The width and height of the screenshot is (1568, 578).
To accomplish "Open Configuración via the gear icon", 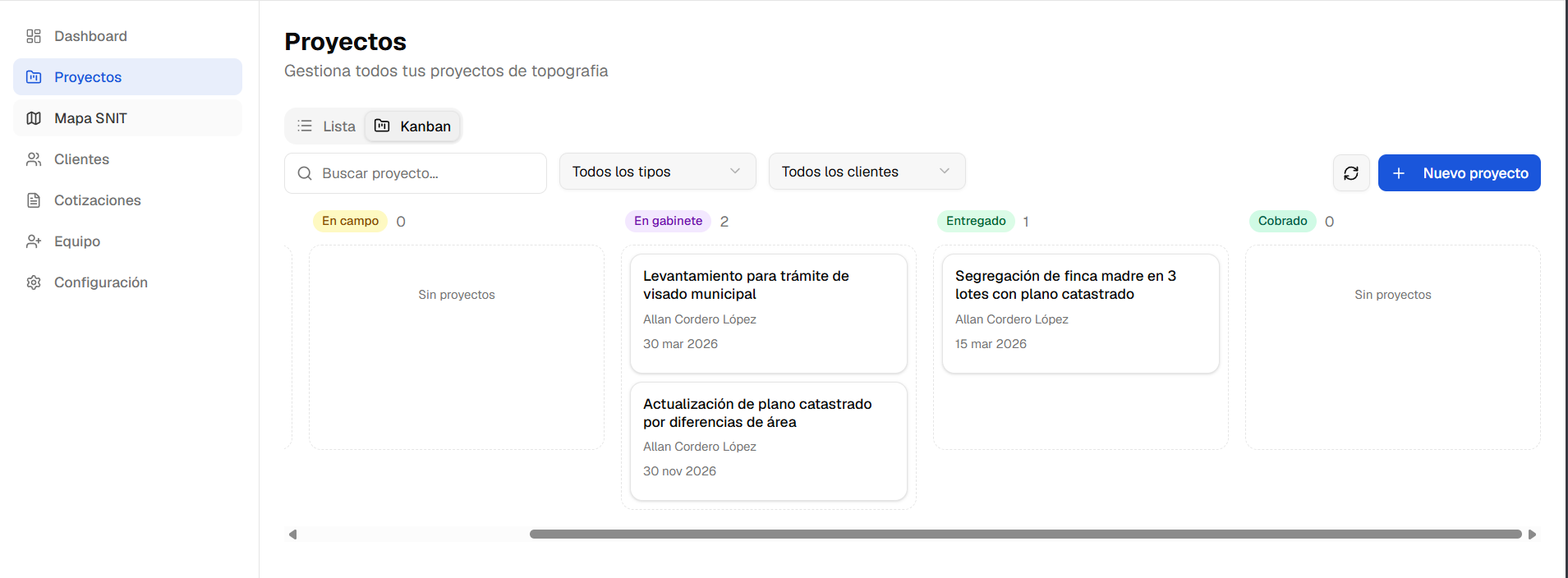I will pos(33,282).
